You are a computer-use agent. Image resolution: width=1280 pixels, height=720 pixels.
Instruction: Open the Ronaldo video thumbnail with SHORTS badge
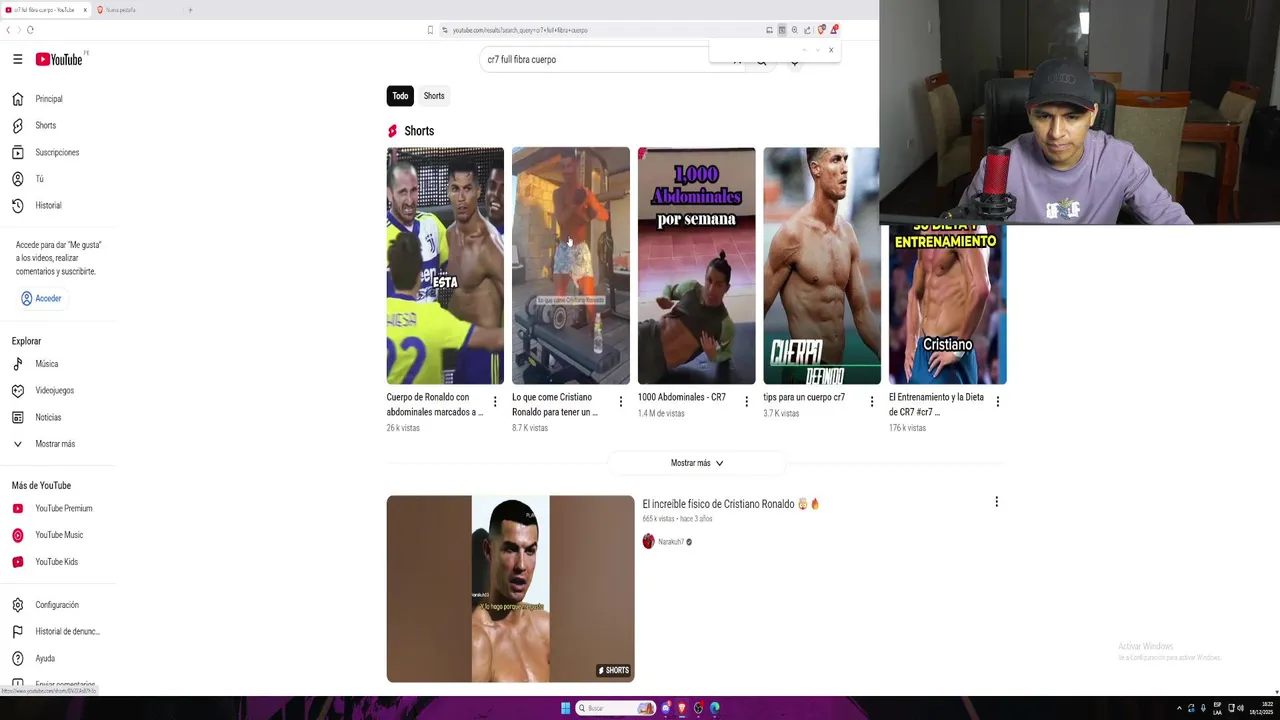(x=510, y=589)
